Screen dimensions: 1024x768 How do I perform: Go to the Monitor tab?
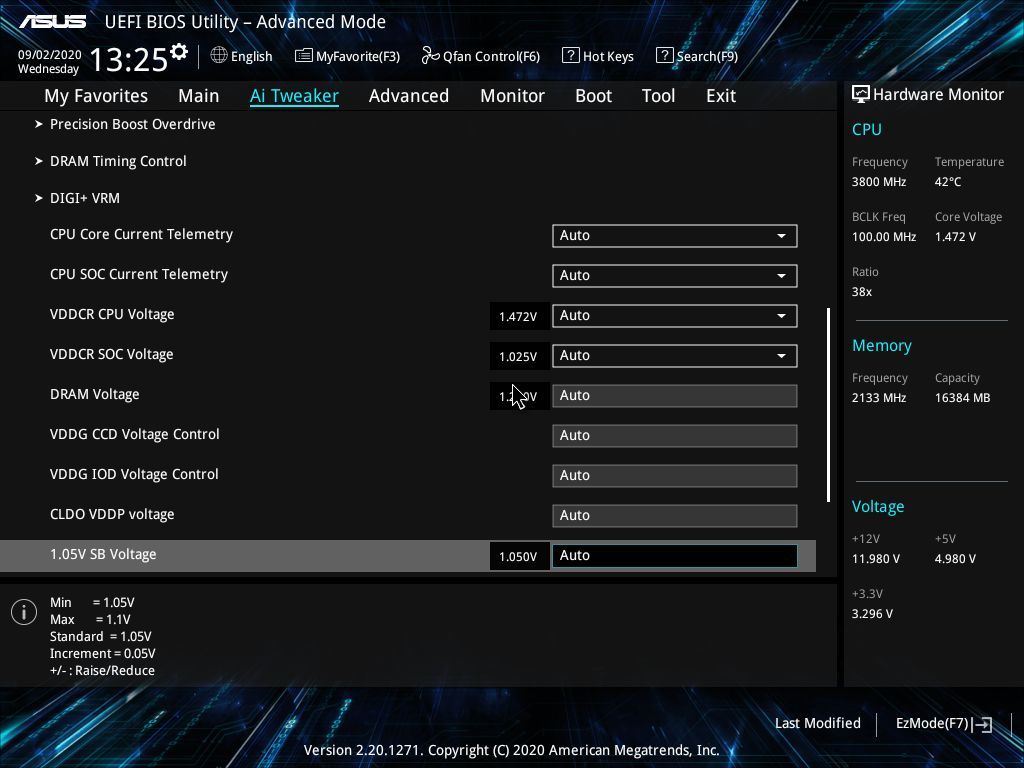point(513,96)
